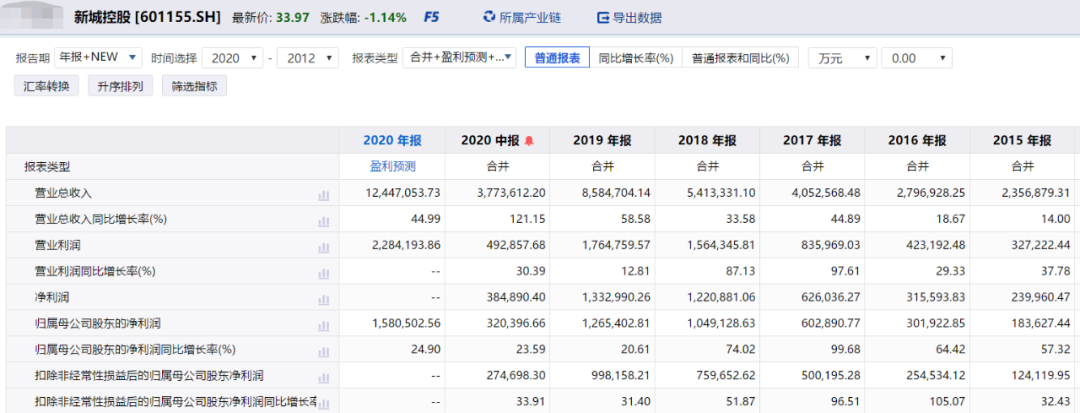This screenshot has height=413, width=1080.
Task: Click the 2015 年报 column header
Action: coord(1022,140)
